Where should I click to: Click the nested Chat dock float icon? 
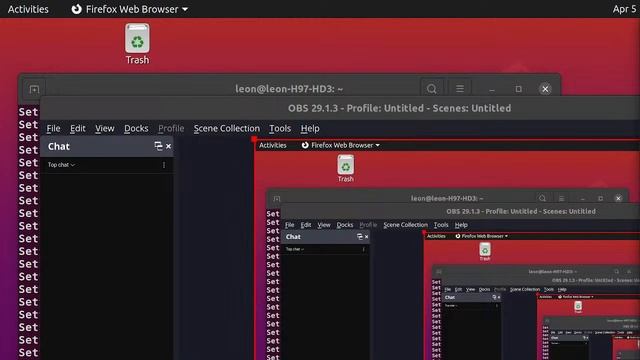[360, 237]
